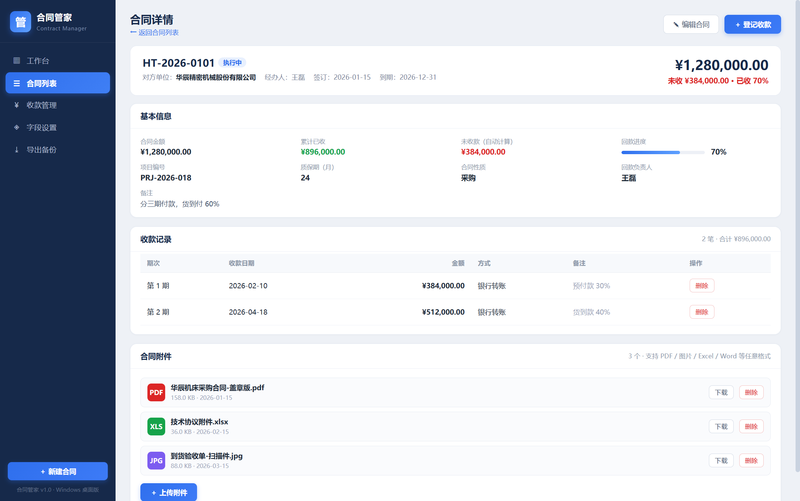The image size is (800, 501).
Task: Delete the 到货验收单-扫描件.jpg attachment
Action: pyautogui.click(x=751, y=461)
